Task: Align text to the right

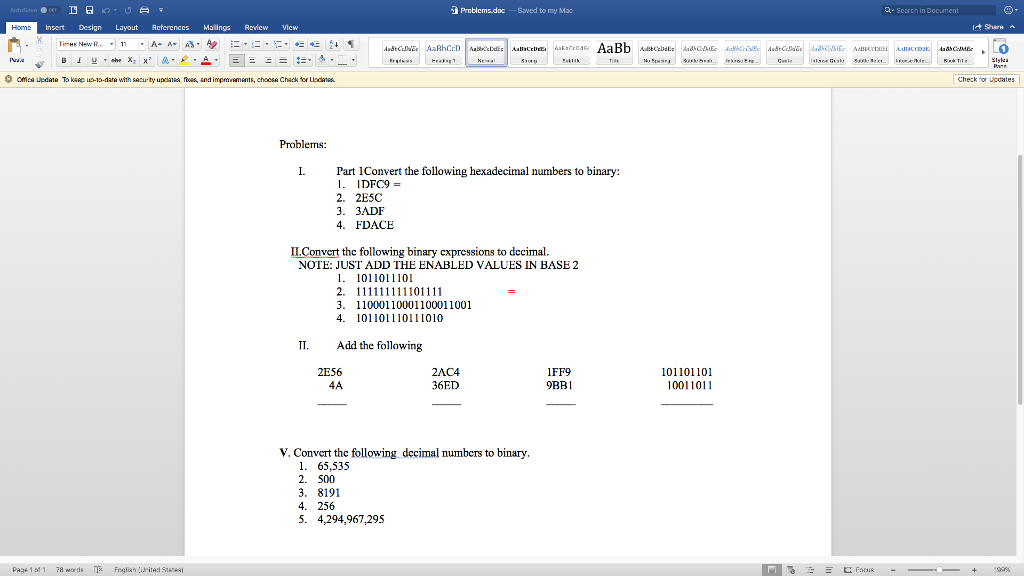Action: [x=268, y=60]
